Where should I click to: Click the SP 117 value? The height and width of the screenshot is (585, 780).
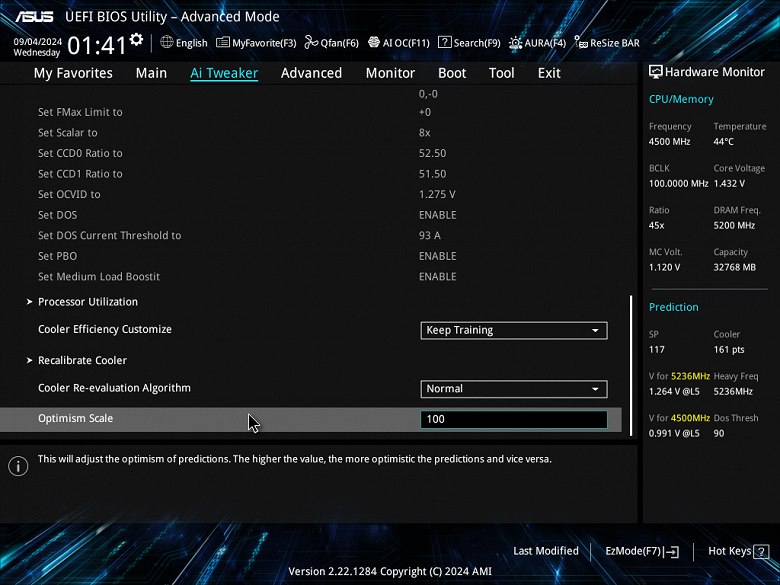coord(656,350)
